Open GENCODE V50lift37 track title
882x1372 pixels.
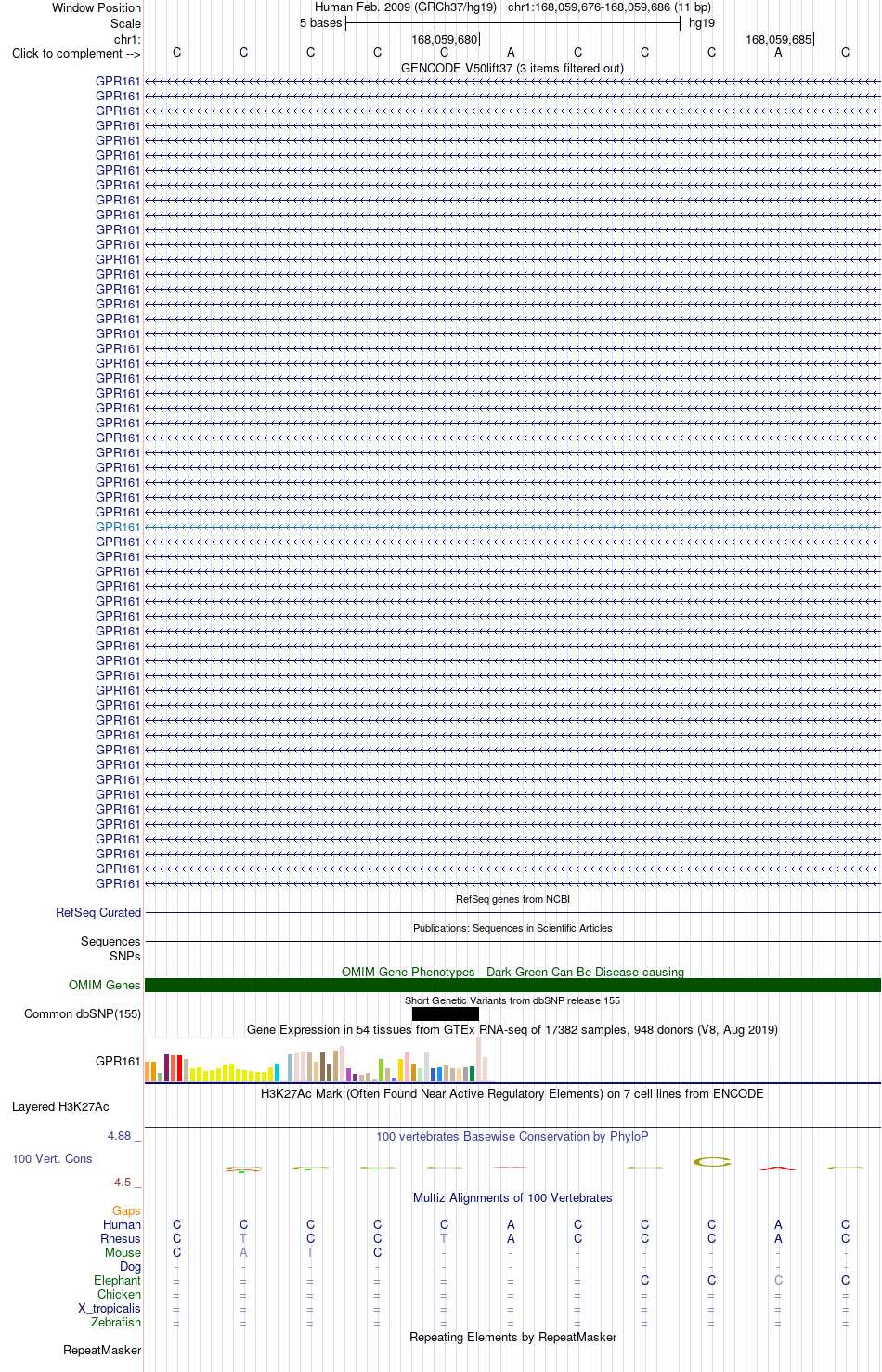512,68
